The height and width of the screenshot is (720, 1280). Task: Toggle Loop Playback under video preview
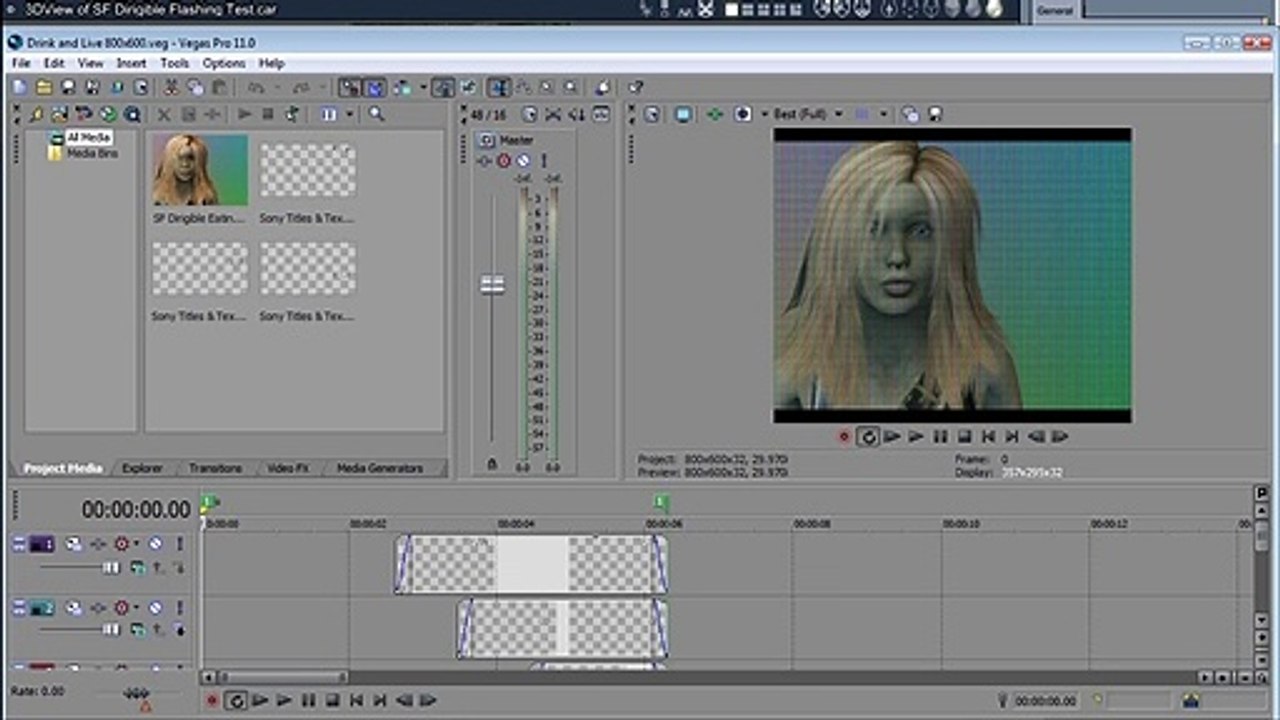click(867, 436)
